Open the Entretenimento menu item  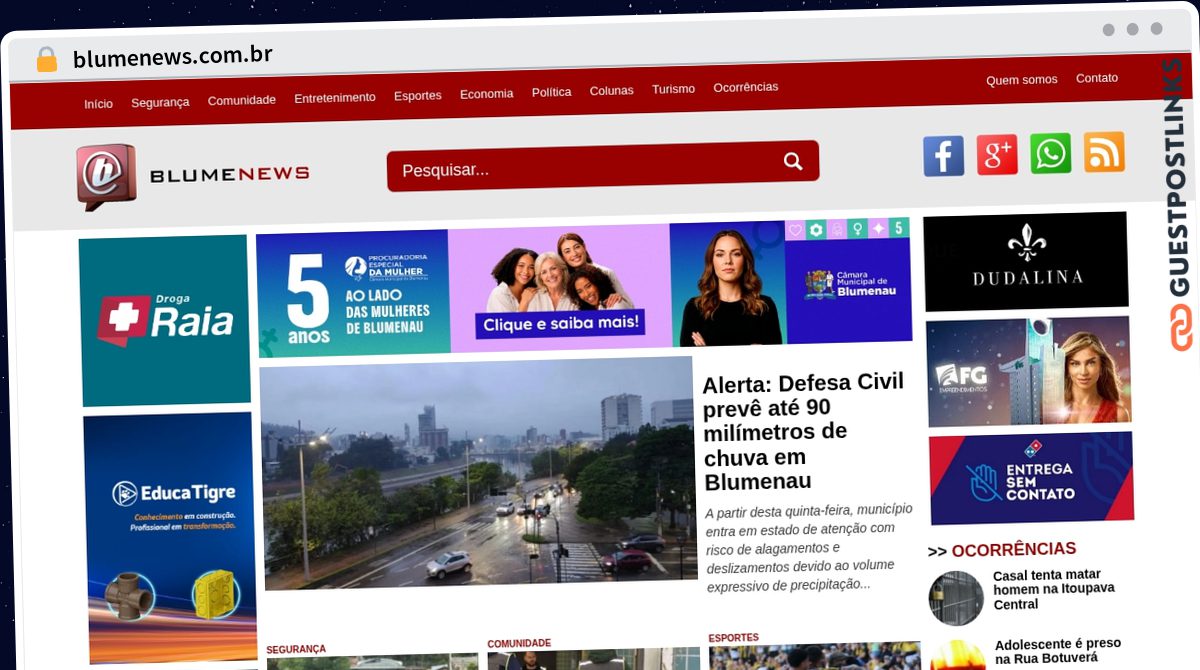coord(335,98)
